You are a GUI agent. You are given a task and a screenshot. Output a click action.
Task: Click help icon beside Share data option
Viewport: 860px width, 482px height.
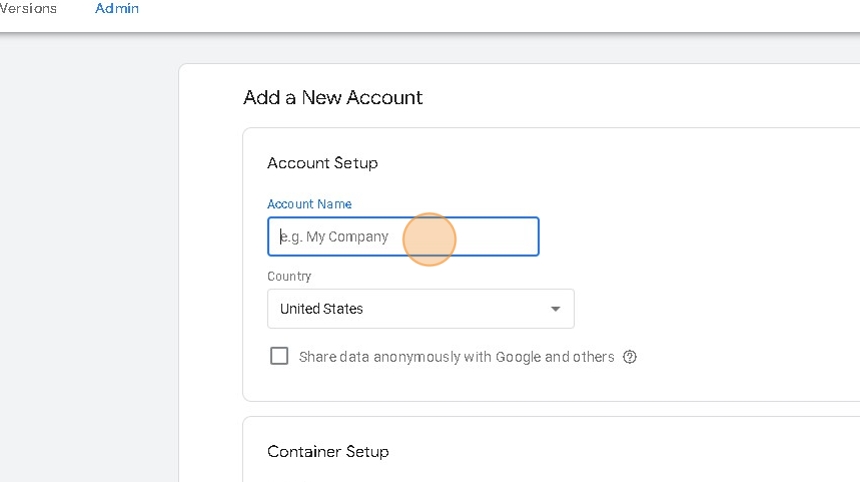click(630, 357)
